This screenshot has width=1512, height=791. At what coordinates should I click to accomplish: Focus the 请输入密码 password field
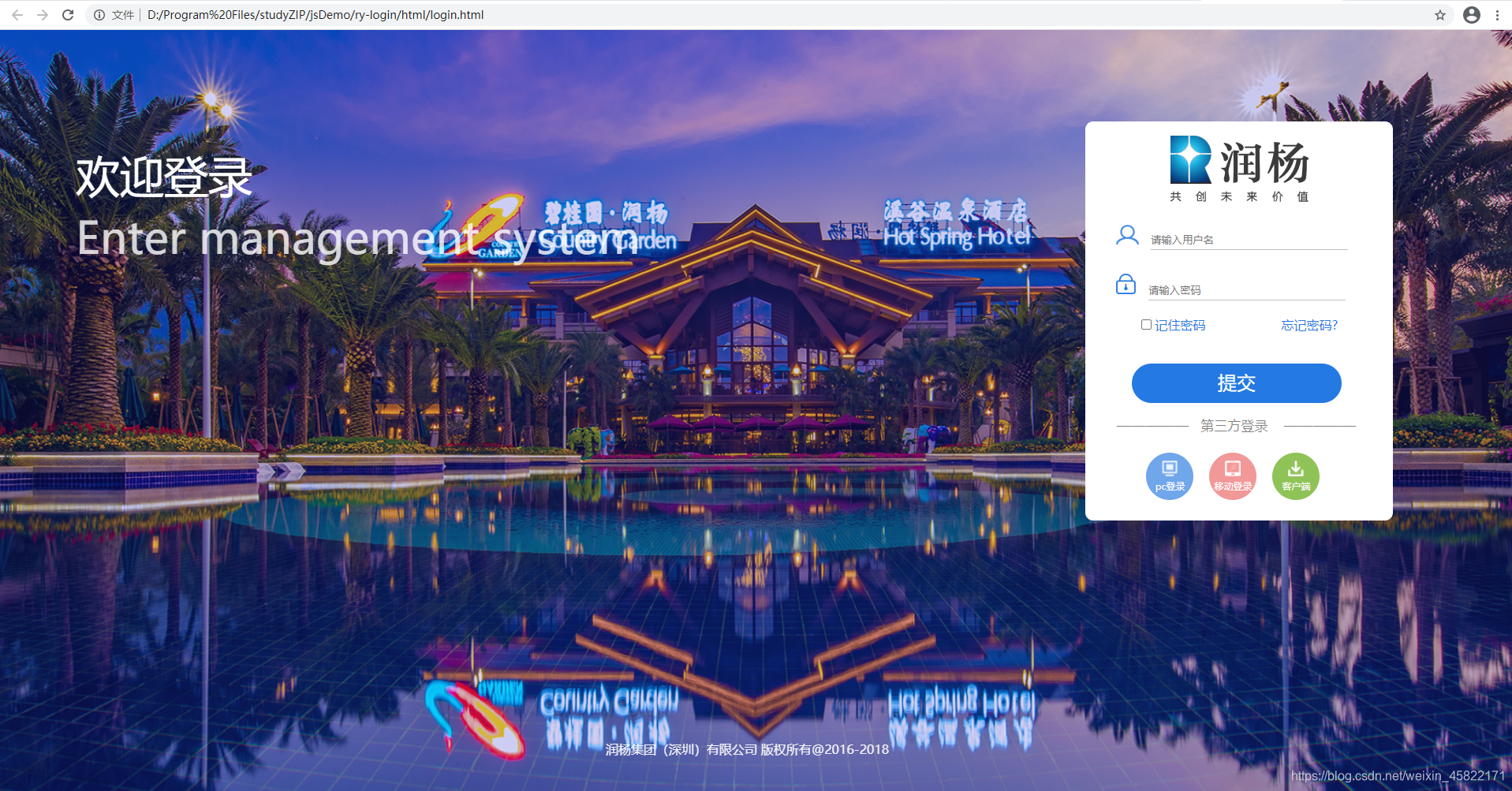coord(1246,290)
